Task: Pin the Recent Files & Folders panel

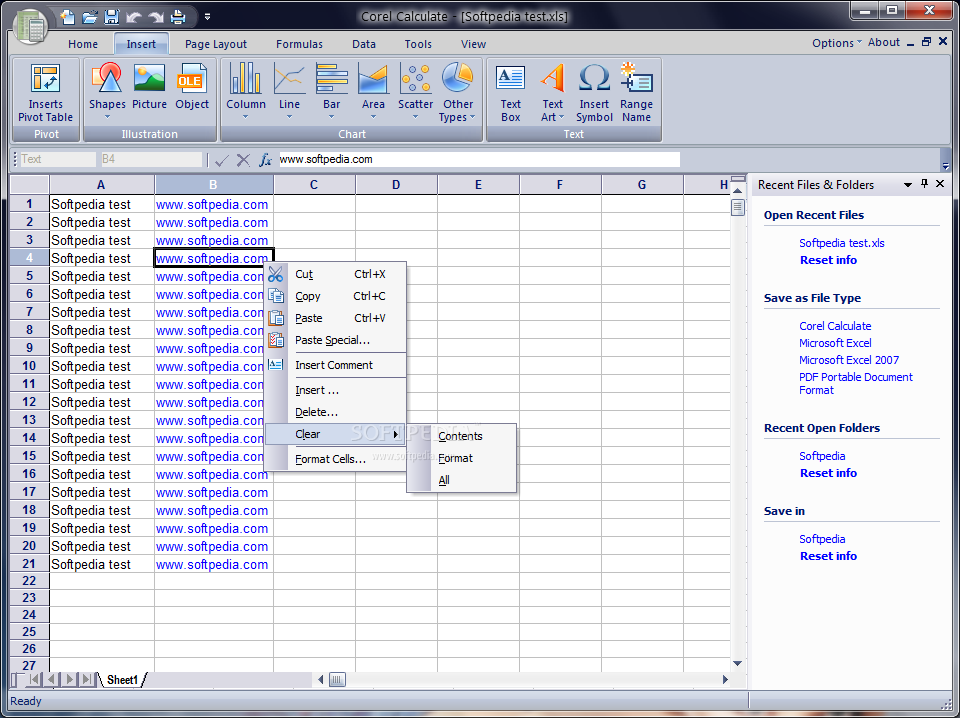Action: [924, 184]
